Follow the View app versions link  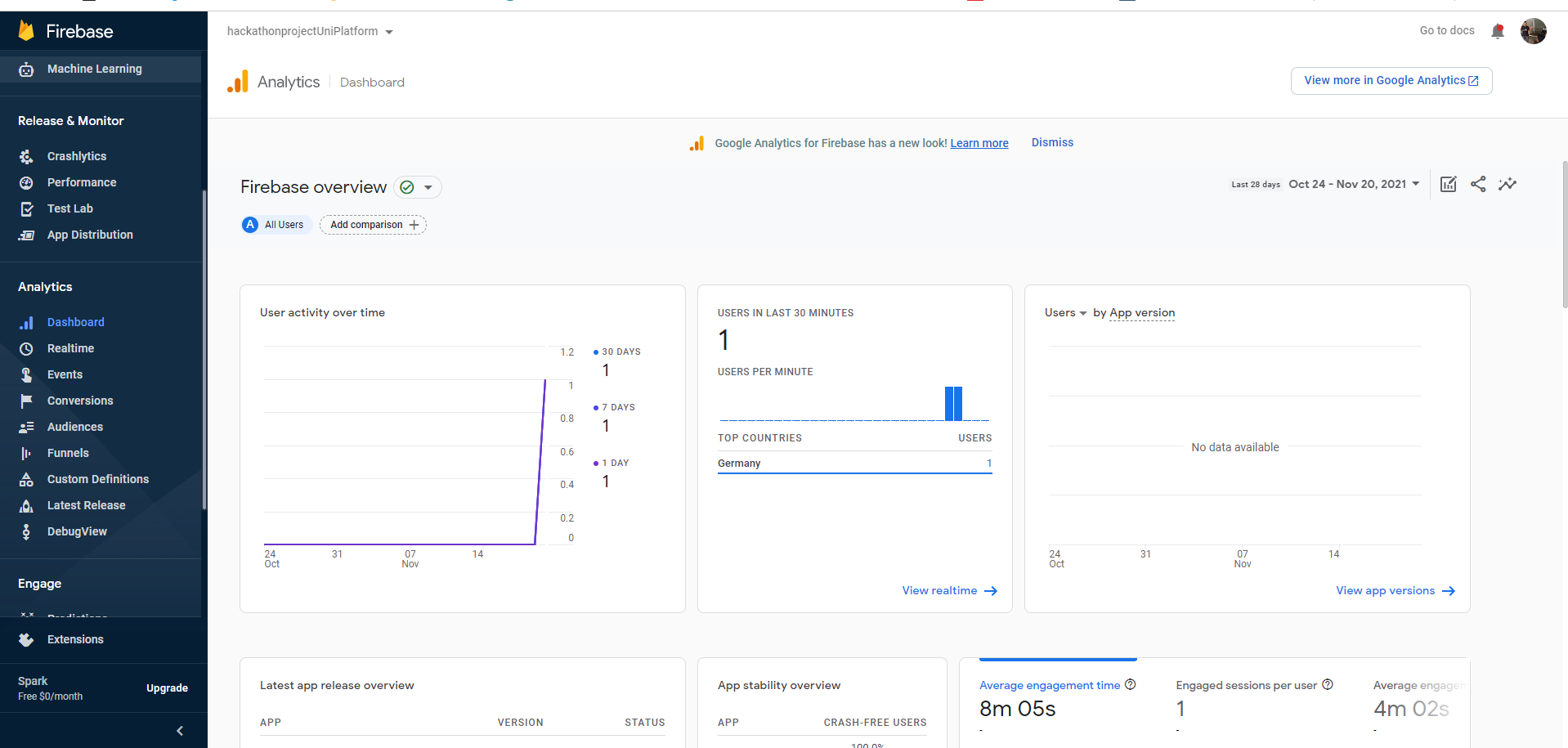pyautogui.click(x=1396, y=590)
